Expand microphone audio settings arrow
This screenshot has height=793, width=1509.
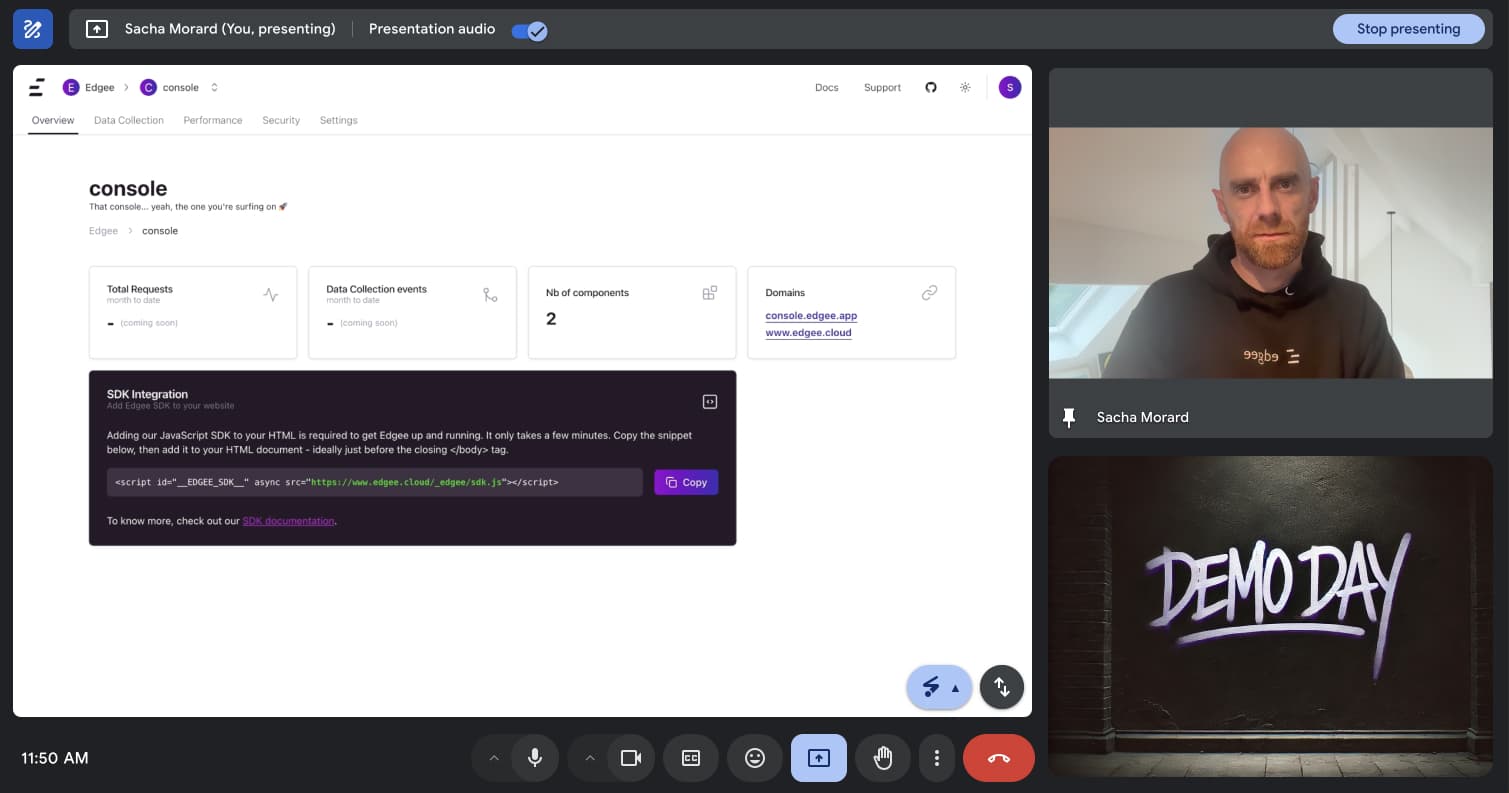click(493, 758)
